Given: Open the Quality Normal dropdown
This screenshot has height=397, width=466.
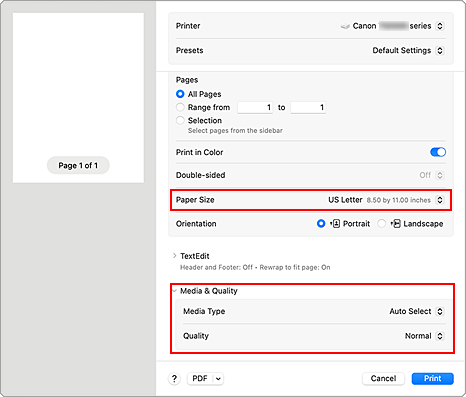Looking at the screenshot, I should tap(440, 336).
